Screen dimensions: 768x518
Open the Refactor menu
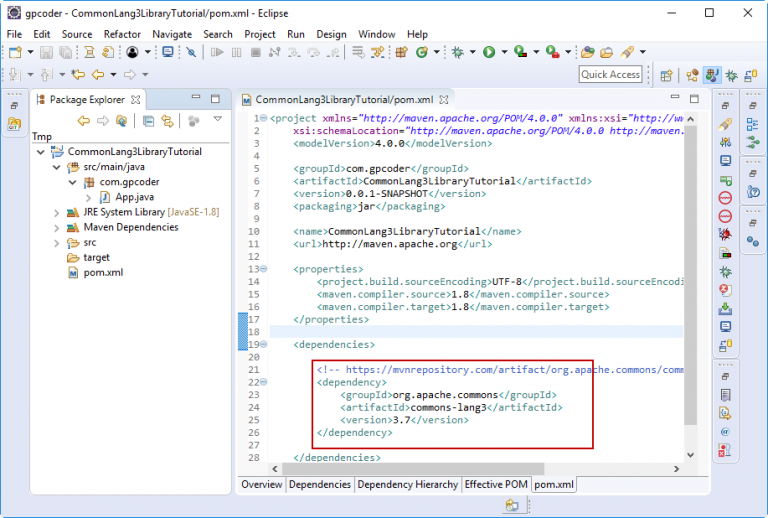coord(122,34)
